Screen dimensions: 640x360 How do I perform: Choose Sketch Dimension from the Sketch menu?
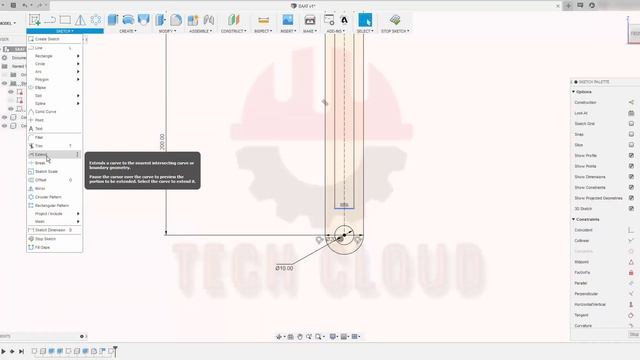tap(54, 230)
